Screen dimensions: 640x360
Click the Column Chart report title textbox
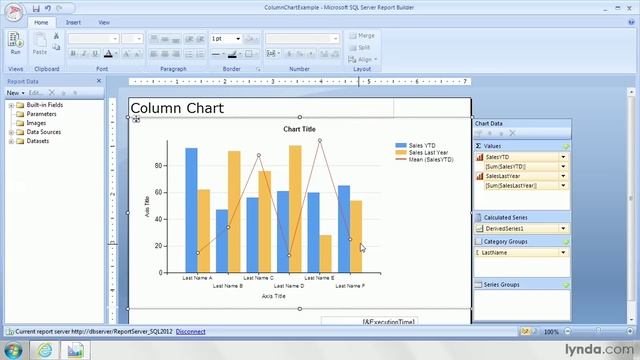click(261, 108)
